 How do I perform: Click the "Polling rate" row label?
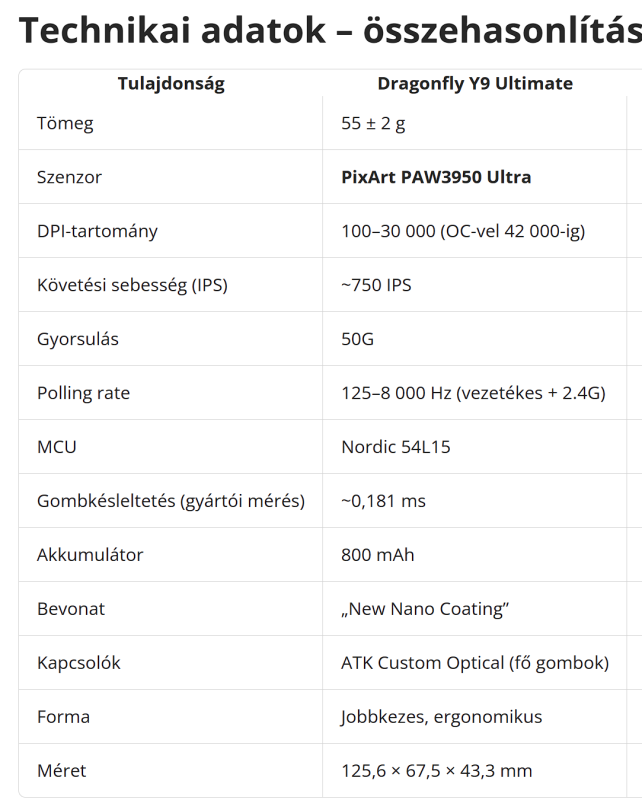(x=83, y=394)
